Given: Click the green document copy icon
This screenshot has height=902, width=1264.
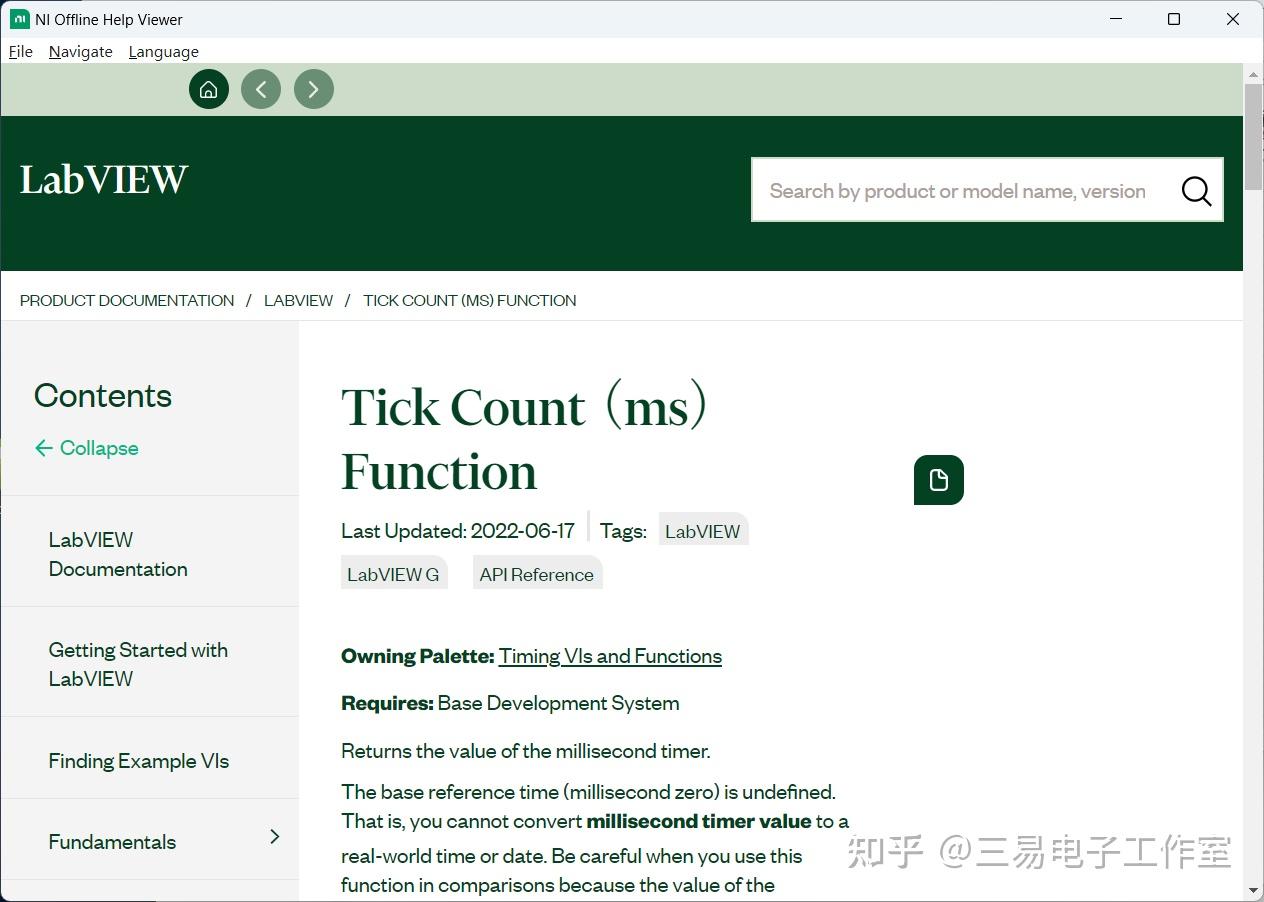Looking at the screenshot, I should [939, 480].
